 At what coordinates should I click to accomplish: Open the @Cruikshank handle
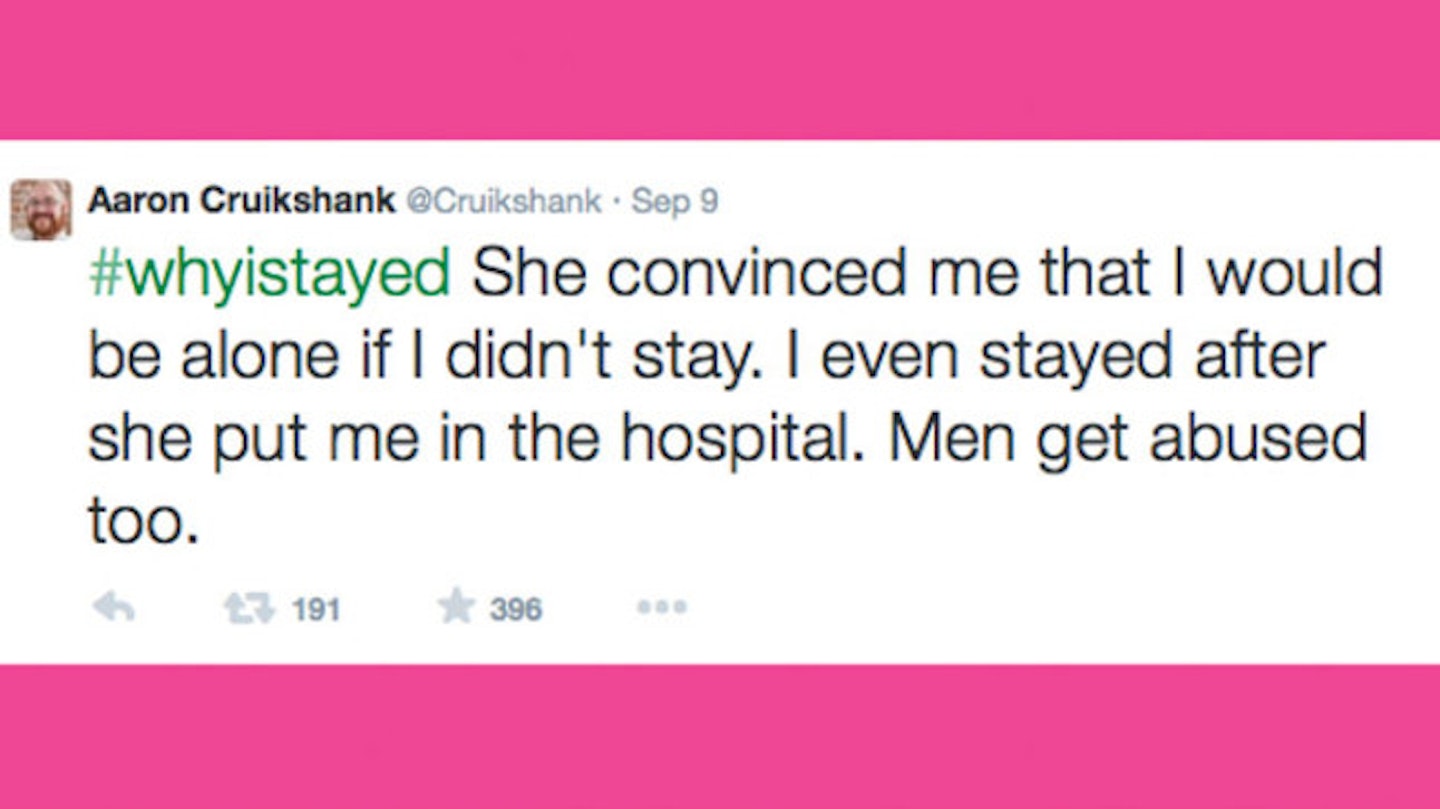point(503,201)
